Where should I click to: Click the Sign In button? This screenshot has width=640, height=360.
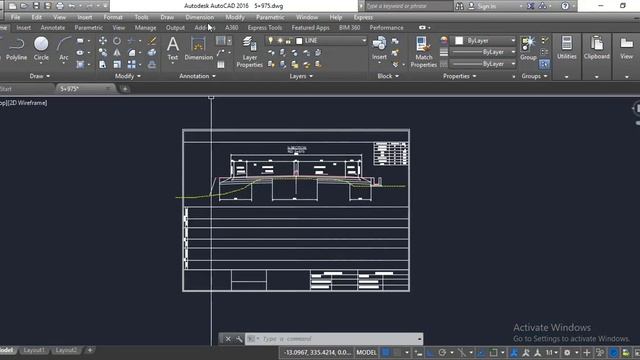pyautogui.click(x=482, y=6)
